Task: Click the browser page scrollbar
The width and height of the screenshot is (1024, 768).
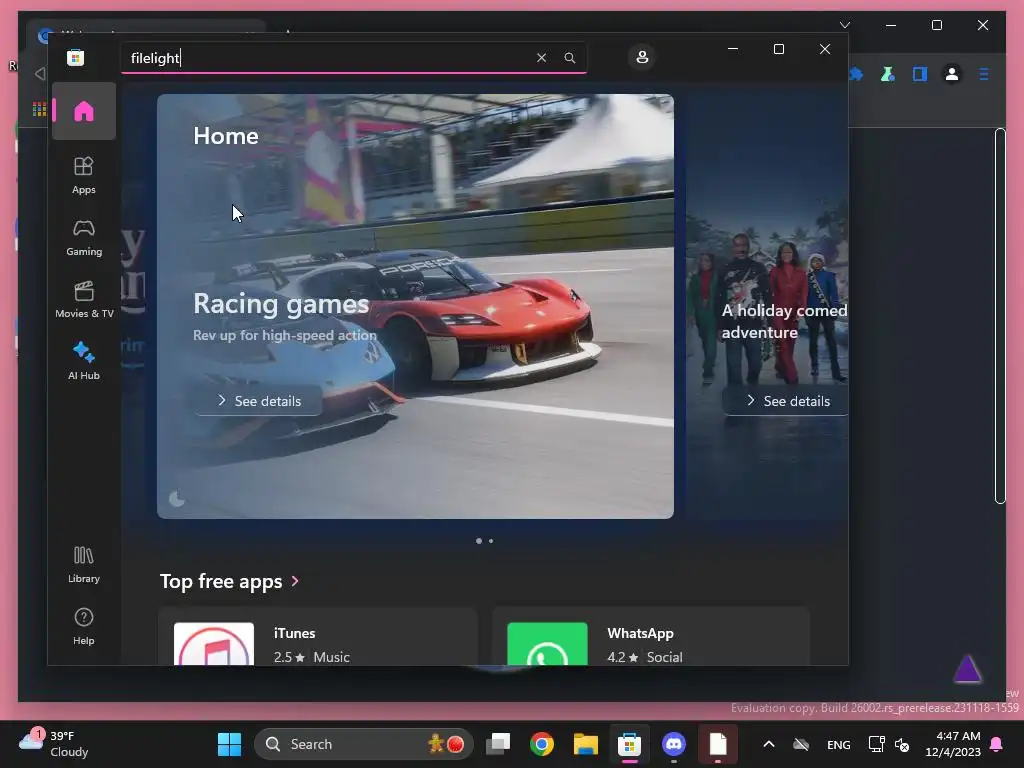Action: 1000,316
